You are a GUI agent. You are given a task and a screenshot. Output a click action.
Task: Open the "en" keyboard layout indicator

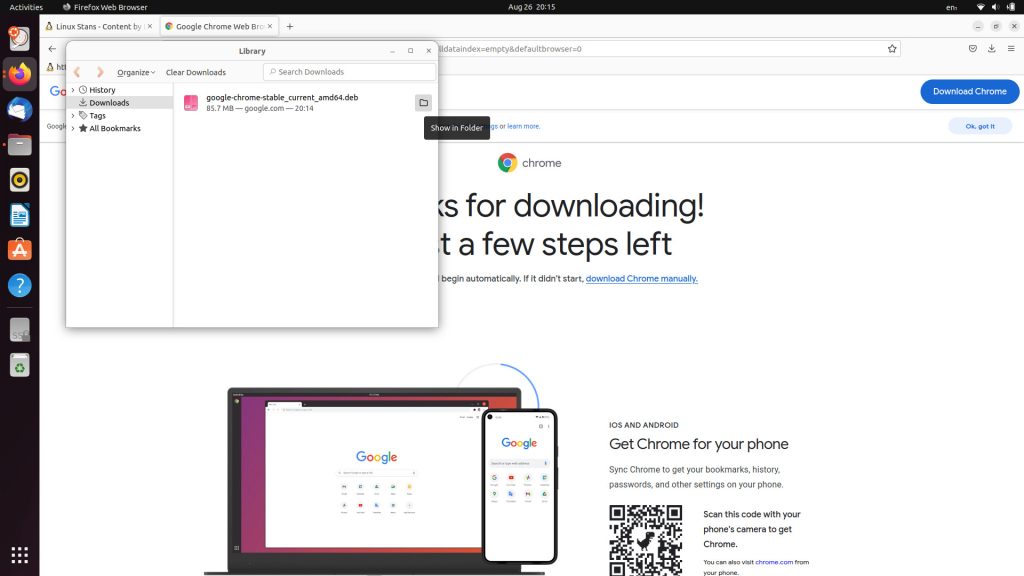(x=952, y=7)
